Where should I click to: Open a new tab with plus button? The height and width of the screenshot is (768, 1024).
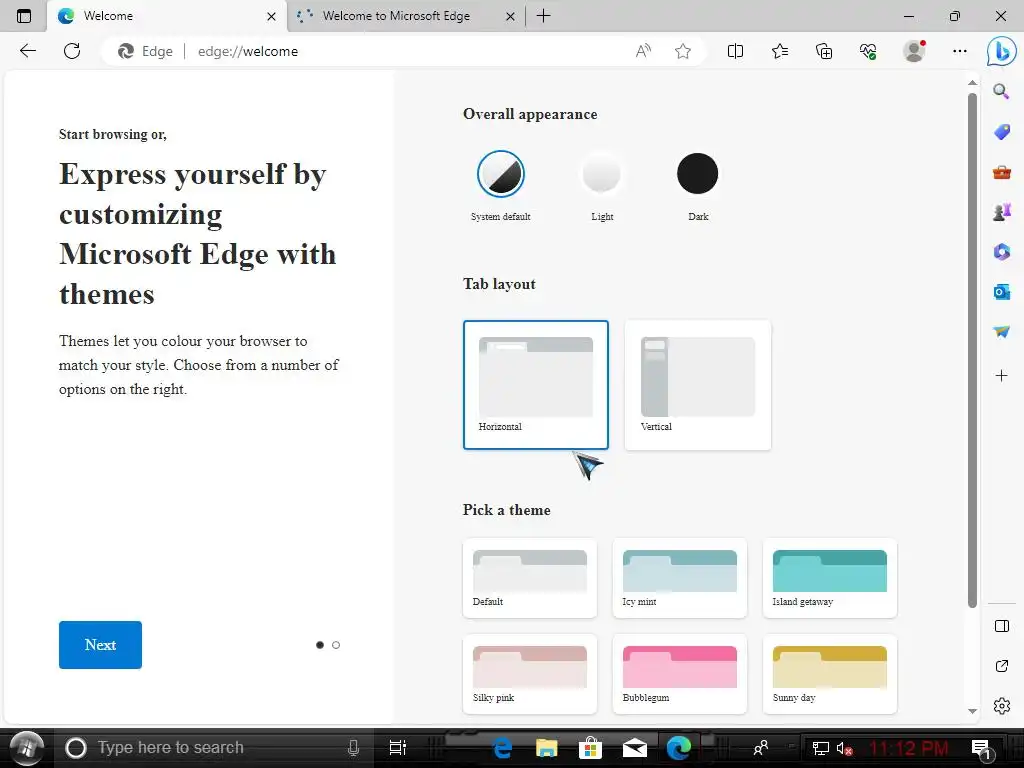pyautogui.click(x=543, y=16)
